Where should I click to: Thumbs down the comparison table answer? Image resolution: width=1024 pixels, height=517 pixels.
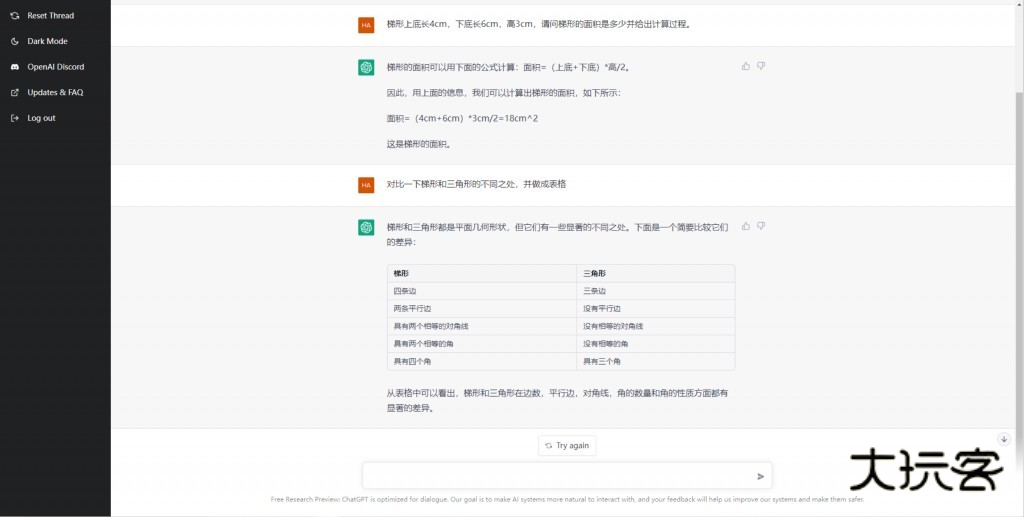[x=761, y=226]
